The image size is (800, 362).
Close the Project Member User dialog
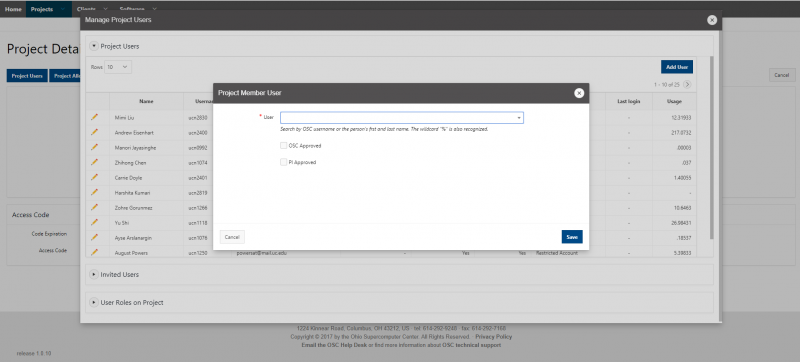(579, 93)
